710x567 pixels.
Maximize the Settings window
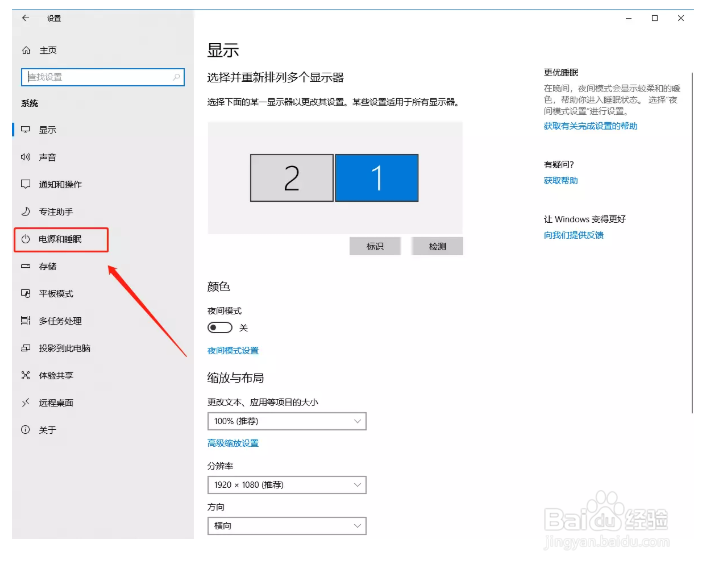click(x=655, y=18)
